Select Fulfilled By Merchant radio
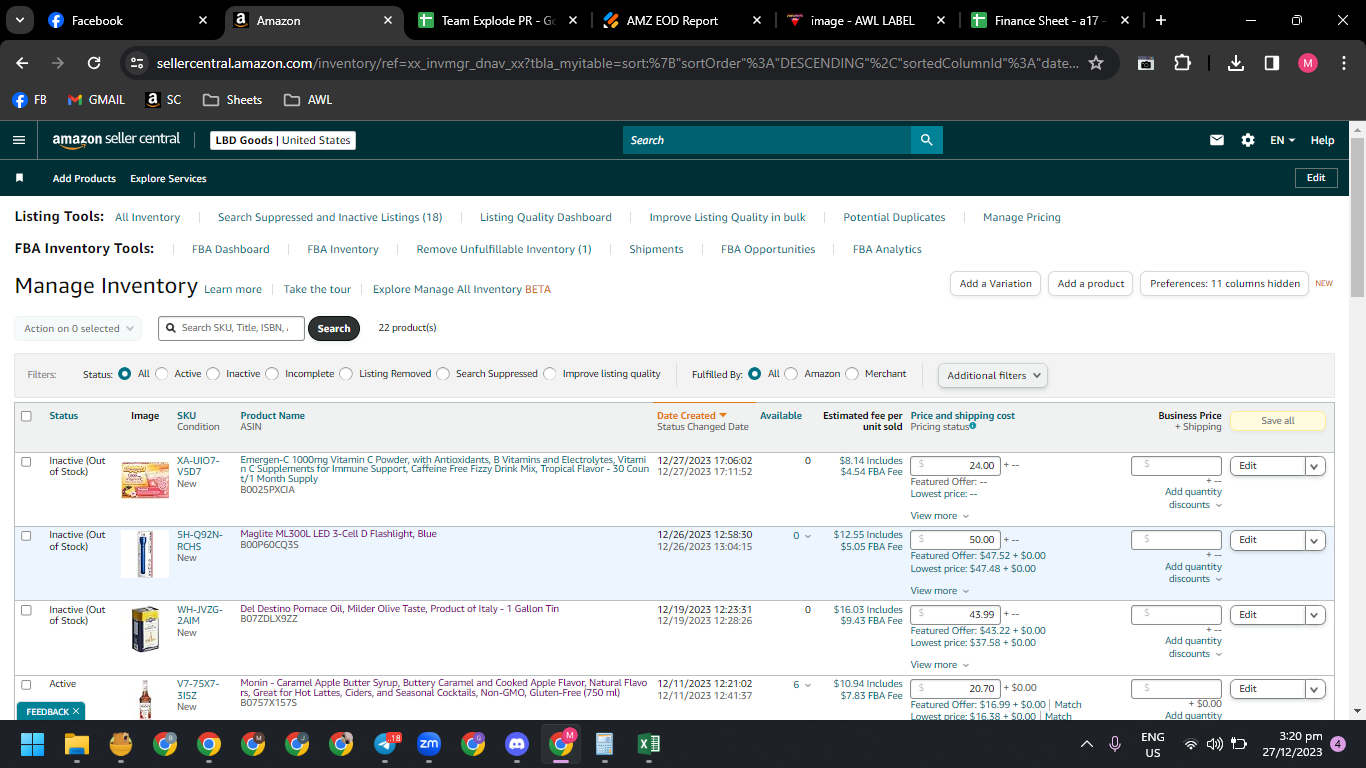The height and width of the screenshot is (768, 1366). pos(852,374)
